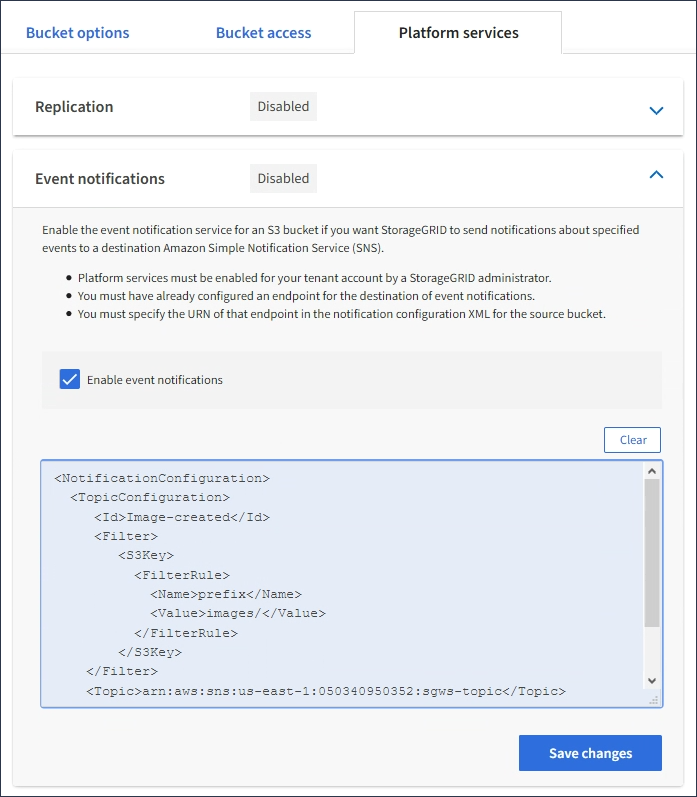Click the Replication section header
This screenshot has width=697, height=797.
[74, 107]
